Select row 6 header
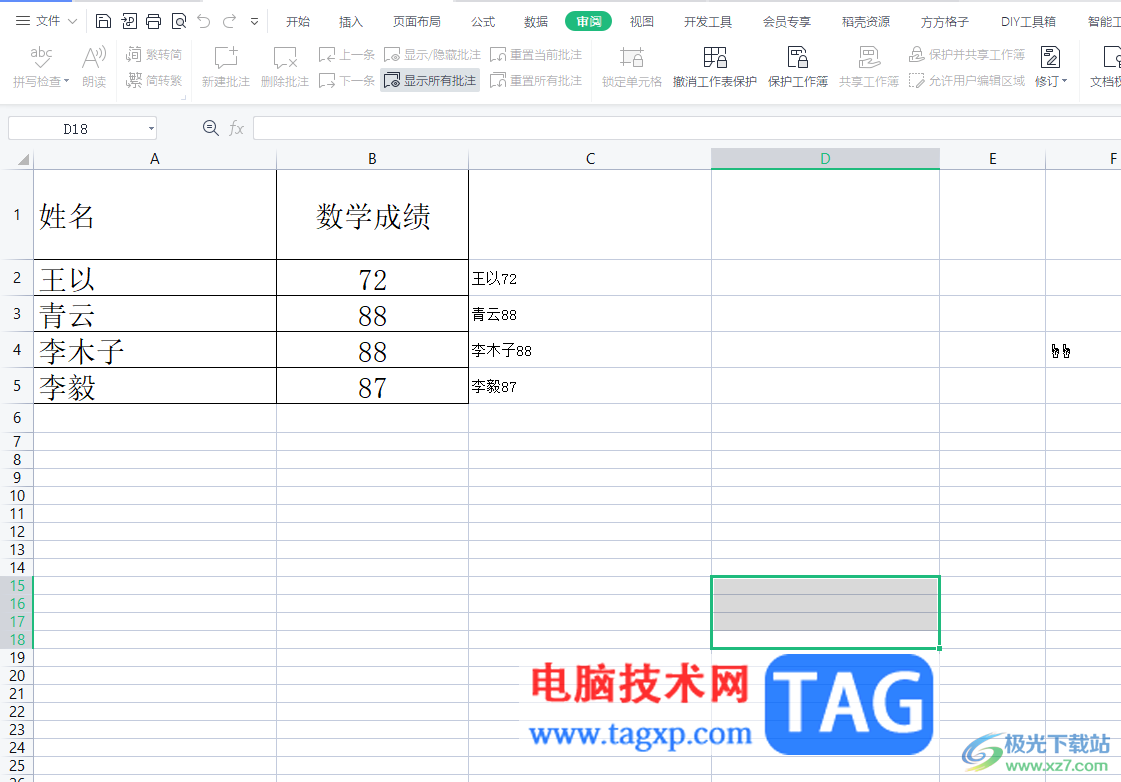Screen dimensions: 1121x782 16,417
